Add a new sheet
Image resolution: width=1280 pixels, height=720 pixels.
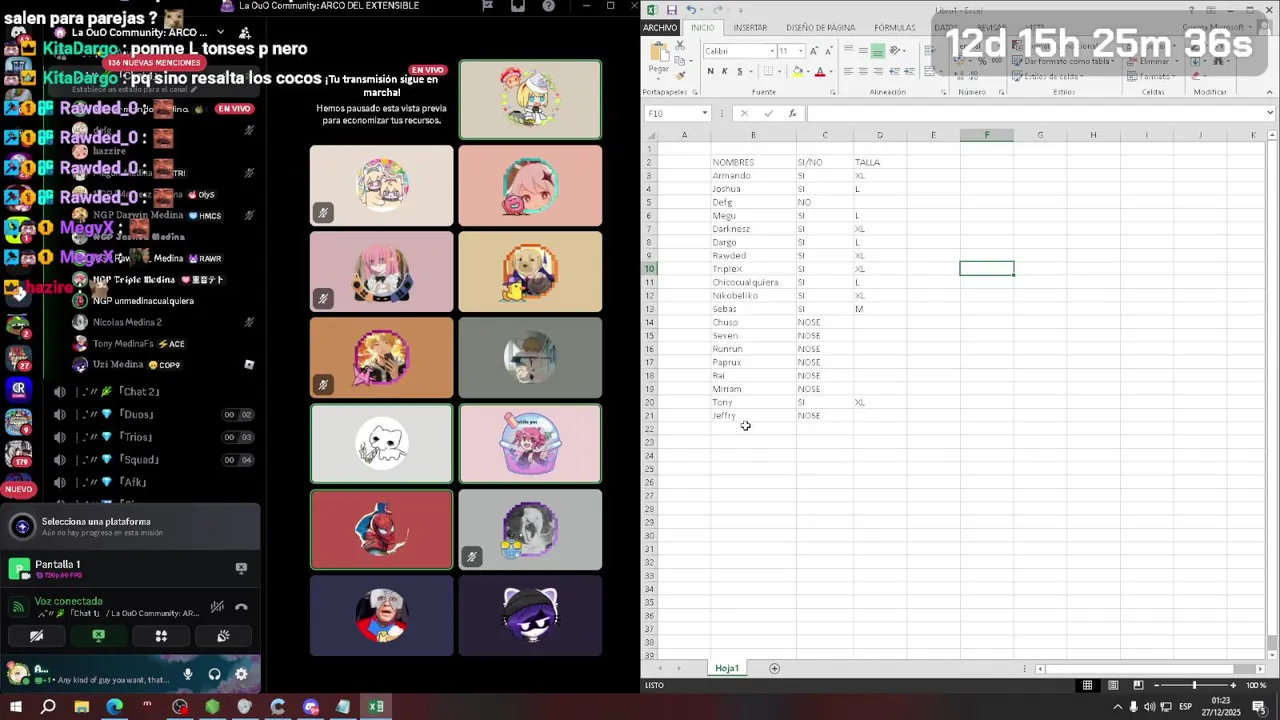(x=774, y=668)
